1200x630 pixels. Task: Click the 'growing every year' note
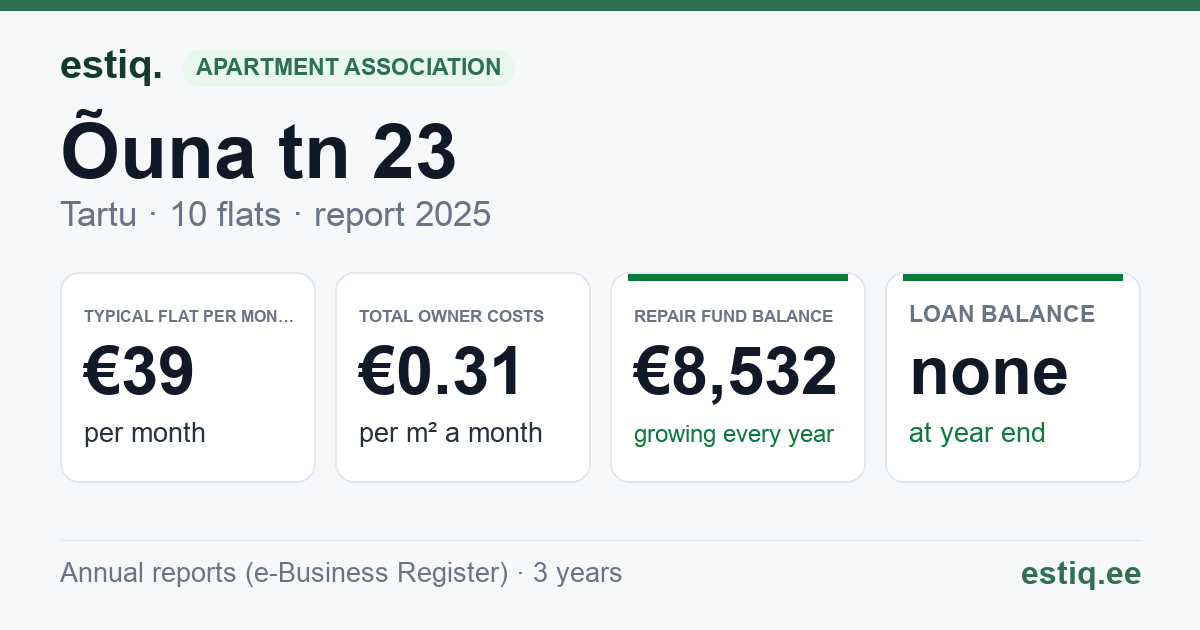734,435
